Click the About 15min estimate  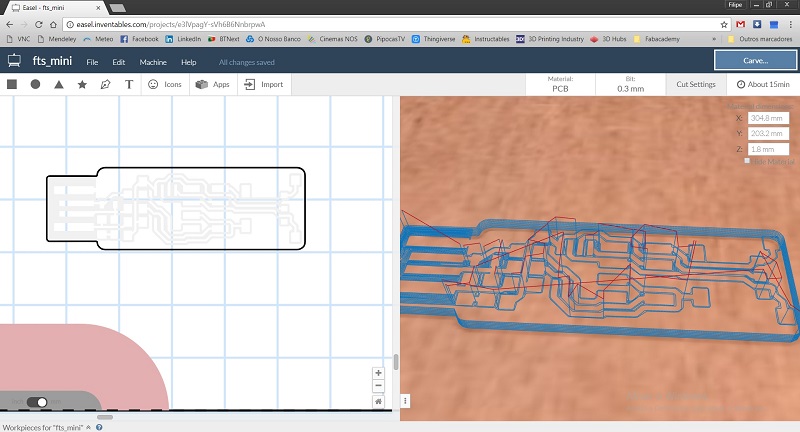pos(763,84)
